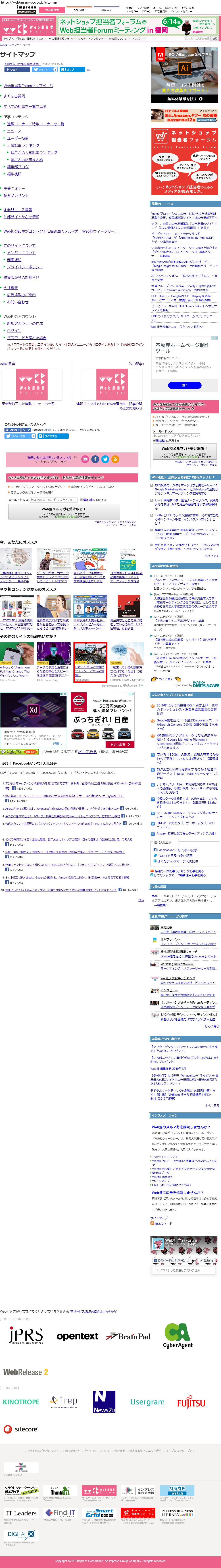Click the round email share icon

pyautogui.click(x=85, y=459)
